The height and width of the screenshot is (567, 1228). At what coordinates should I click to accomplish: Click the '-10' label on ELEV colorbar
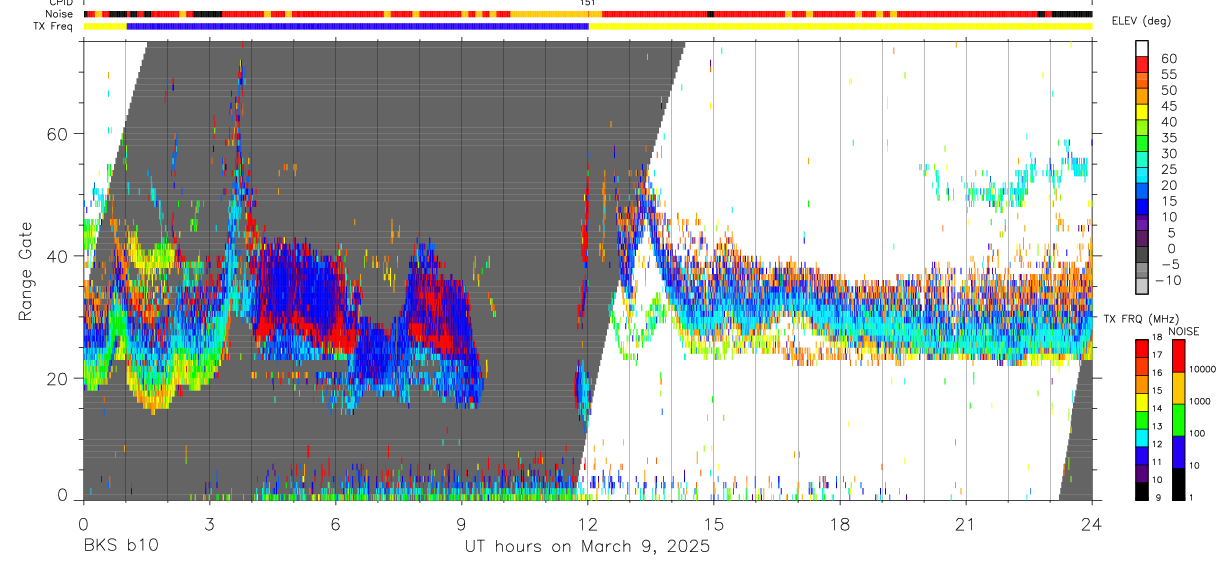pyautogui.click(x=1167, y=280)
